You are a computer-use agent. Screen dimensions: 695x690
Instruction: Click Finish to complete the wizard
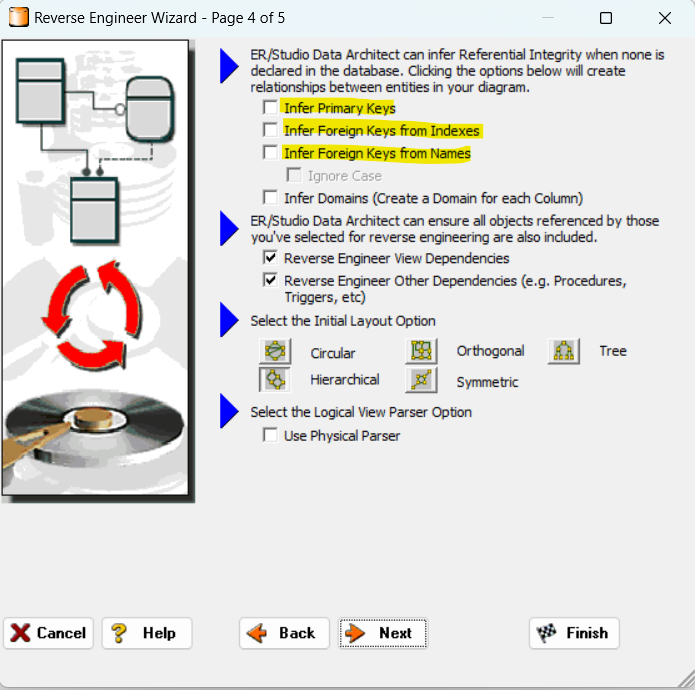574,633
